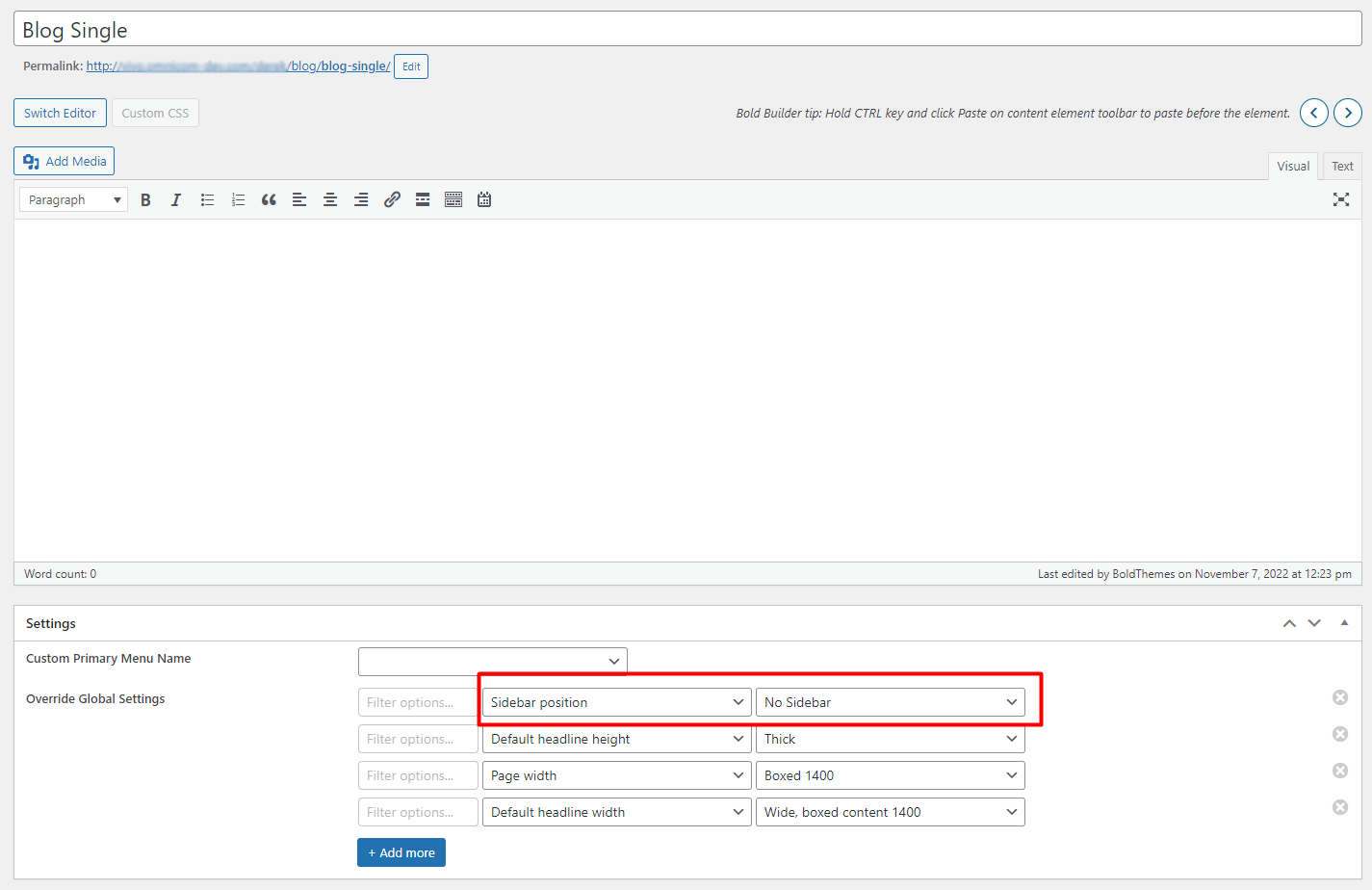This screenshot has height=890, width=1372.
Task: Change the Thick value dropdown
Action: 891,739
